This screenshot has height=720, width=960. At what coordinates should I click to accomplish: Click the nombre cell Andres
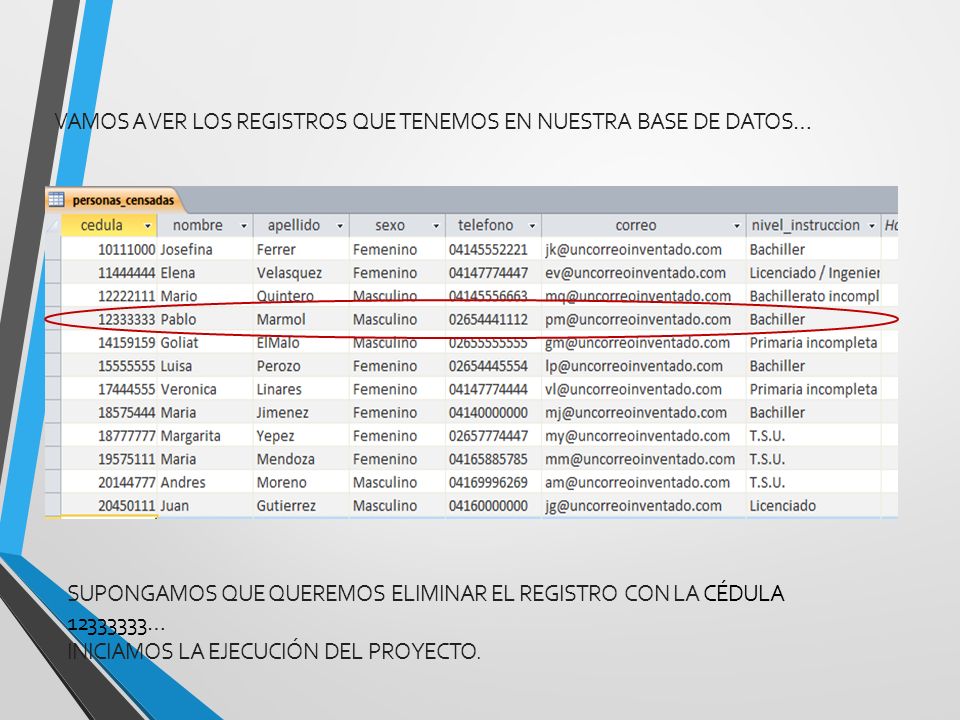coord(205,482)
